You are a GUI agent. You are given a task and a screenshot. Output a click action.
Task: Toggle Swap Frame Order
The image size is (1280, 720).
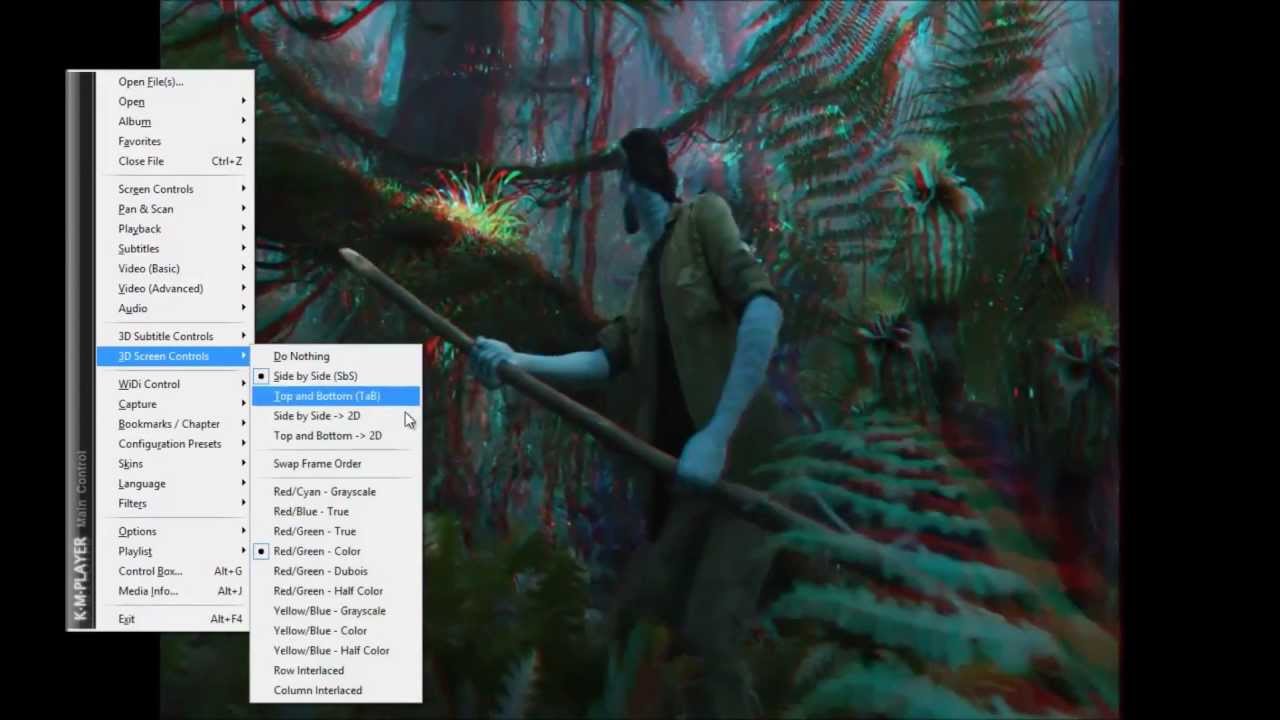[335, 464]
